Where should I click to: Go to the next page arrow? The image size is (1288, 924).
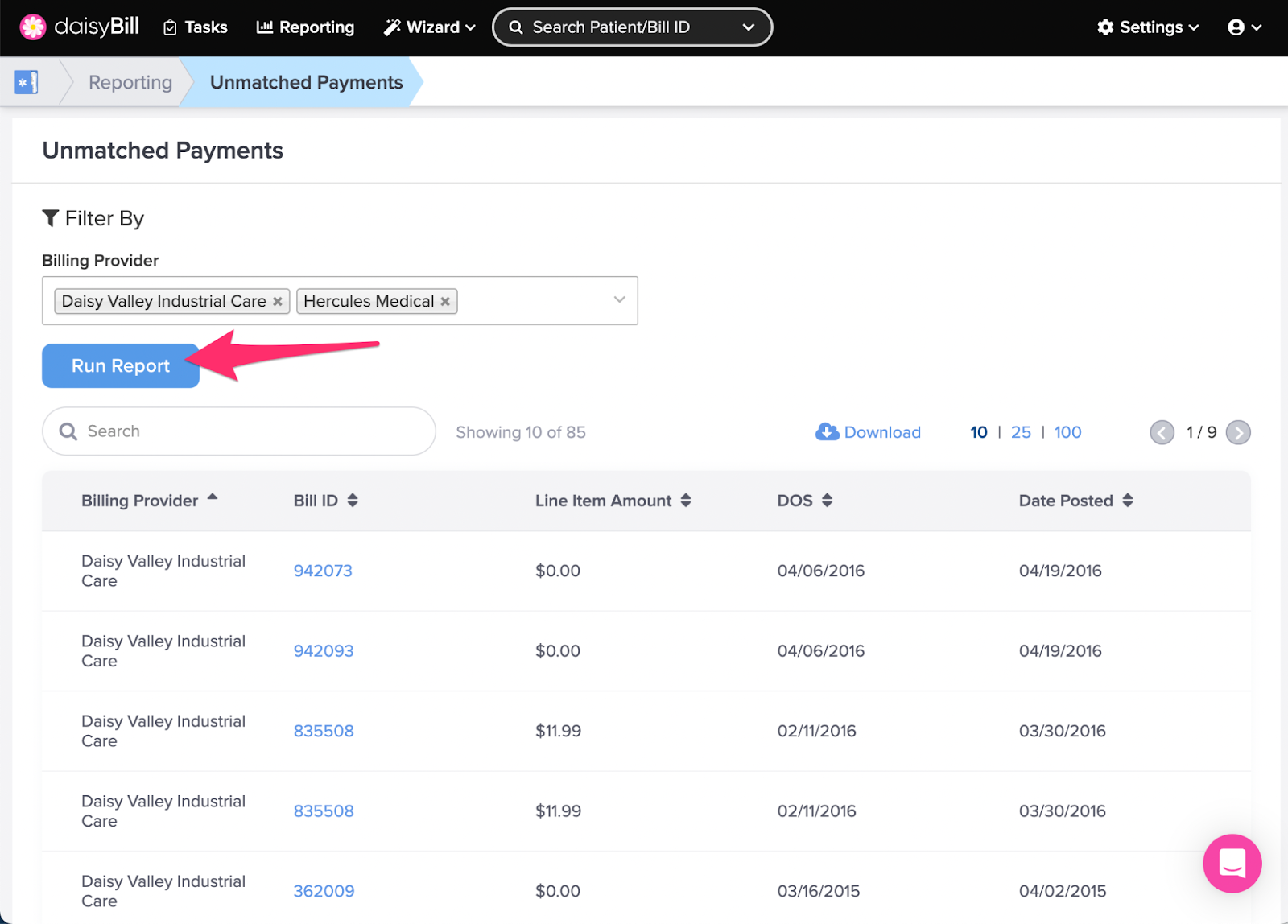tap(1238, 432)
